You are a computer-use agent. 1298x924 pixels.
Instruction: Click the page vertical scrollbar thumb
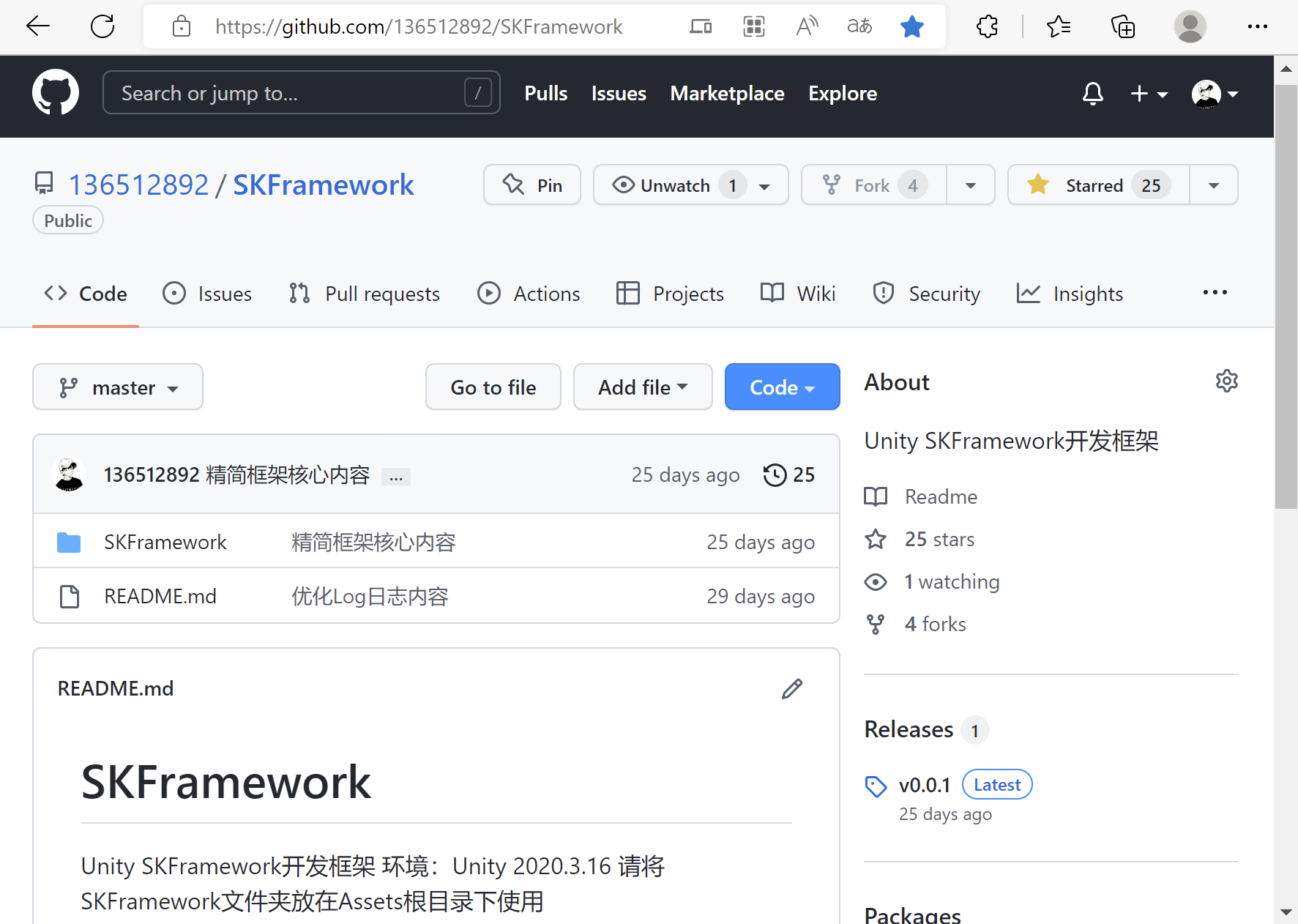[1286, 297]
